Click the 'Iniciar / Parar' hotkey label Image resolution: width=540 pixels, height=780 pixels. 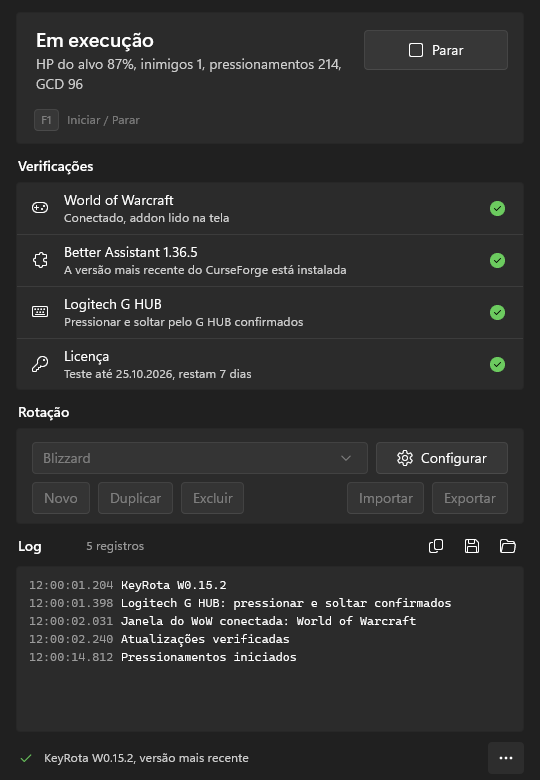click(103, 120)
